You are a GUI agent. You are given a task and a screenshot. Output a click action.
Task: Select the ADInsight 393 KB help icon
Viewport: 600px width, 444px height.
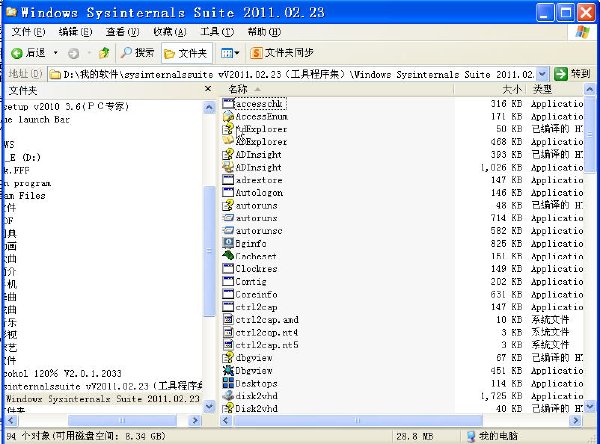click(x=228, y=154)
